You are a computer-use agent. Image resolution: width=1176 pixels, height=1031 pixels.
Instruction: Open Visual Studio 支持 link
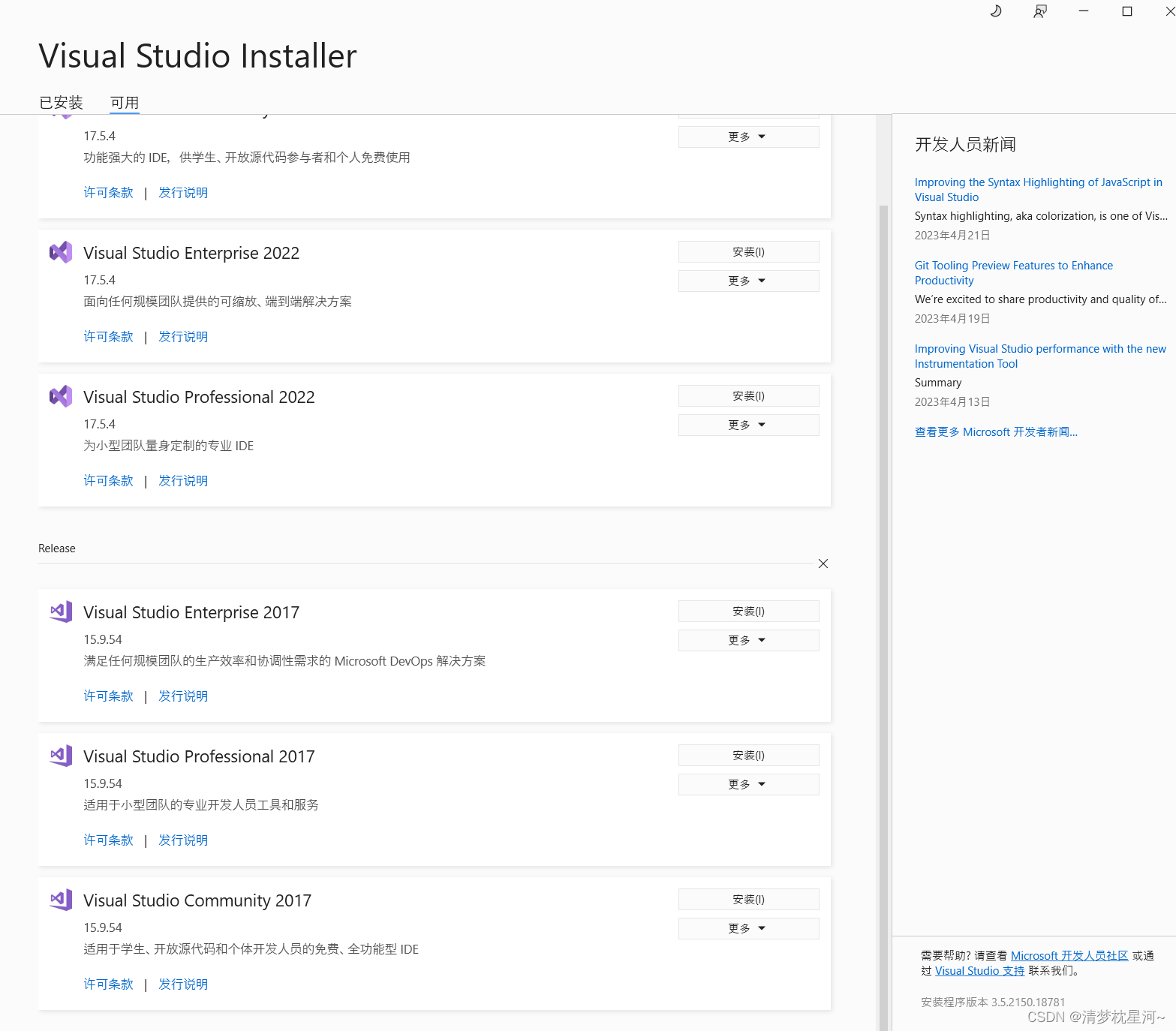coord(979,971)
